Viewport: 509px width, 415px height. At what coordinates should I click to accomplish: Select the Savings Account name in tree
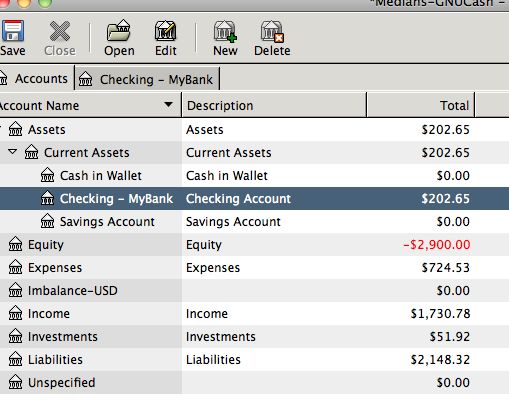[107, 222]
